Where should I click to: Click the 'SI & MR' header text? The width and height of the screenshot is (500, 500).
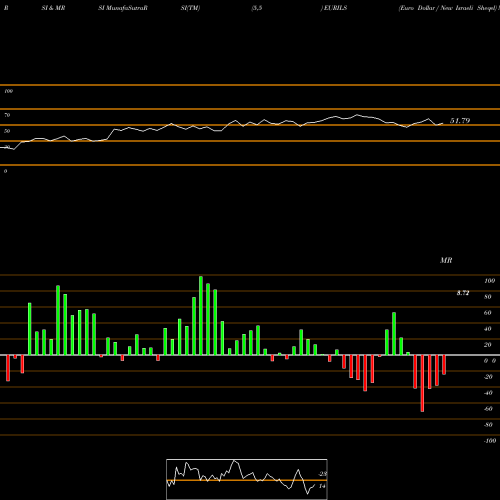(x=53, y=8)
